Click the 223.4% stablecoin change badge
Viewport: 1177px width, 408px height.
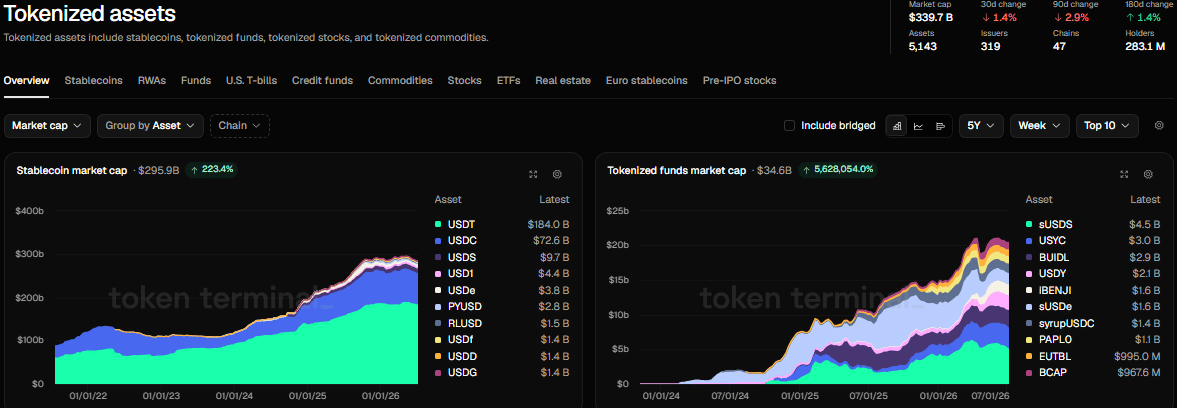coord(212,170)
